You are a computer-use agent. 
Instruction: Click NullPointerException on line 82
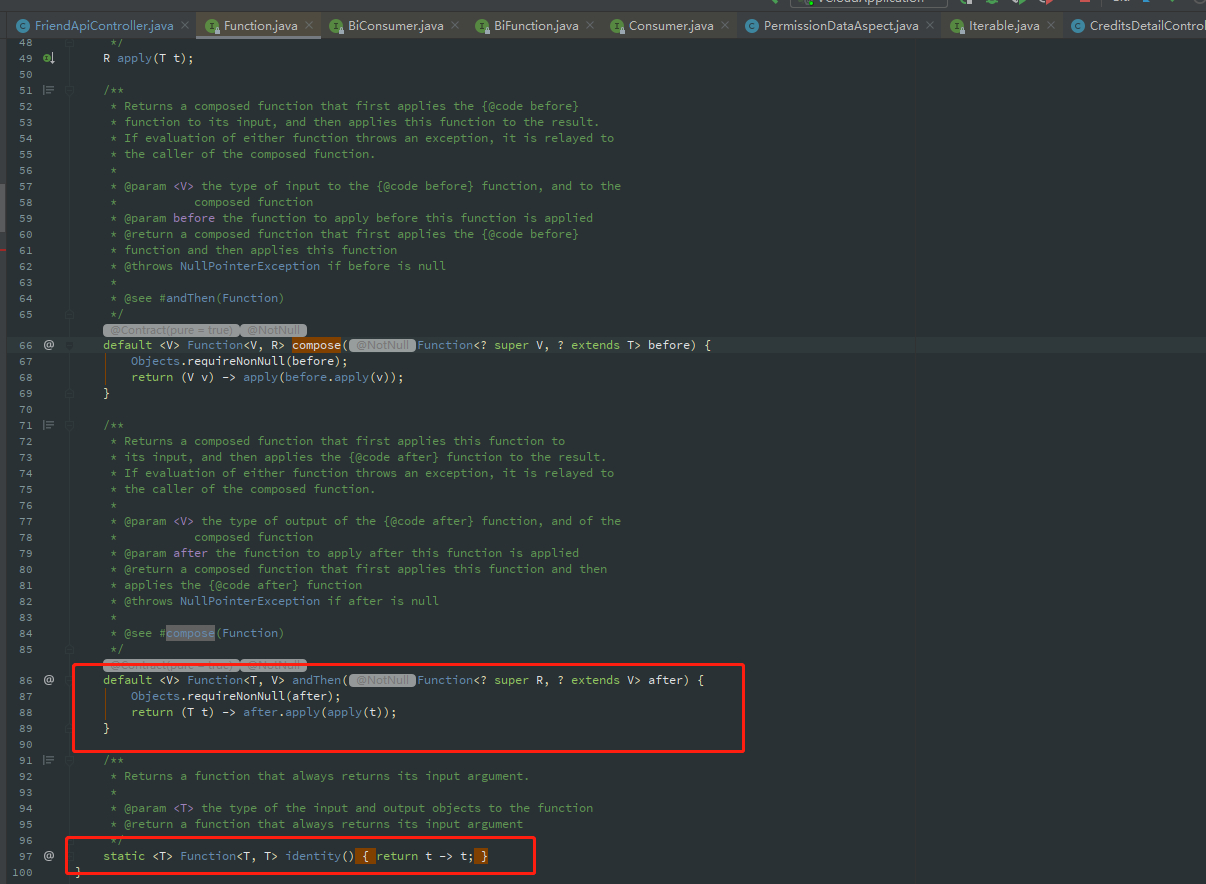(250, 601)
